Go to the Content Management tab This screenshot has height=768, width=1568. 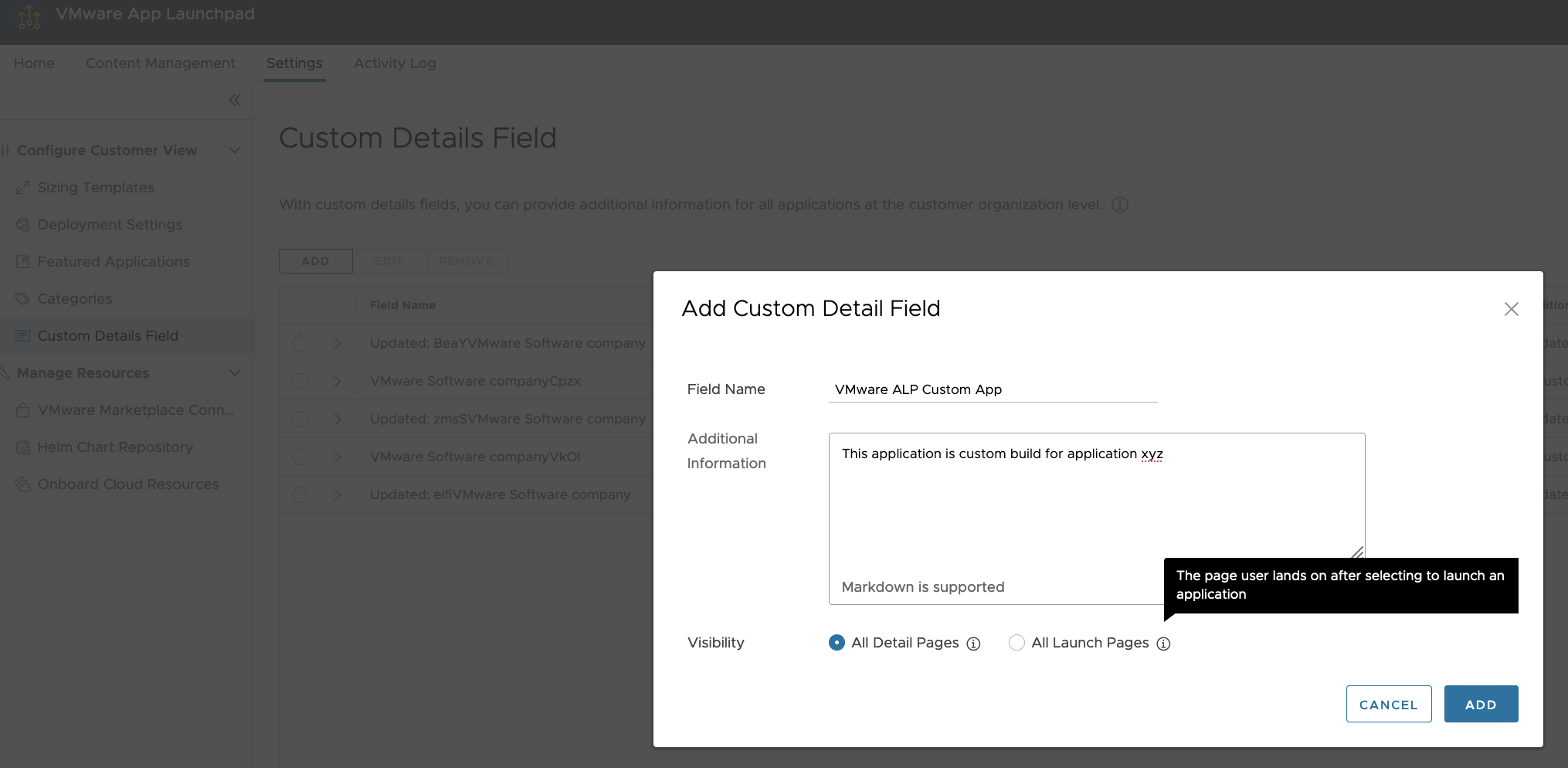tap(161, 63)
